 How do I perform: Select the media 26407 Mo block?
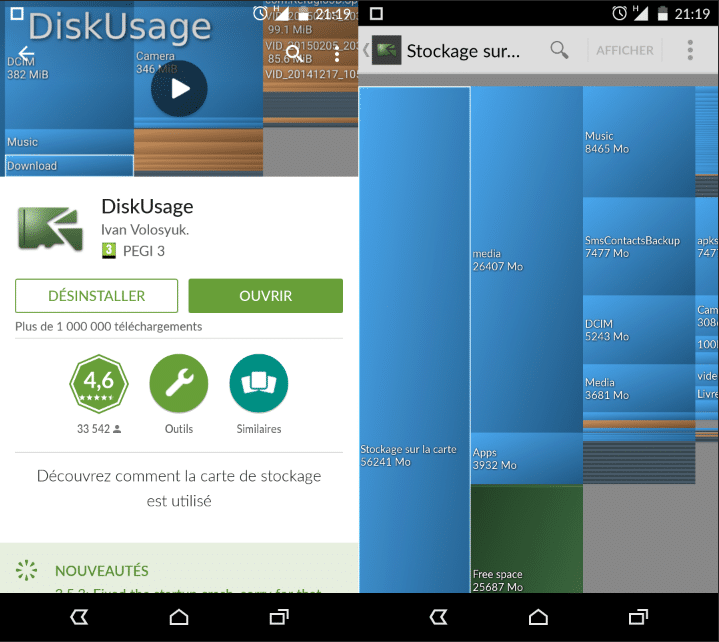[526, 260]
